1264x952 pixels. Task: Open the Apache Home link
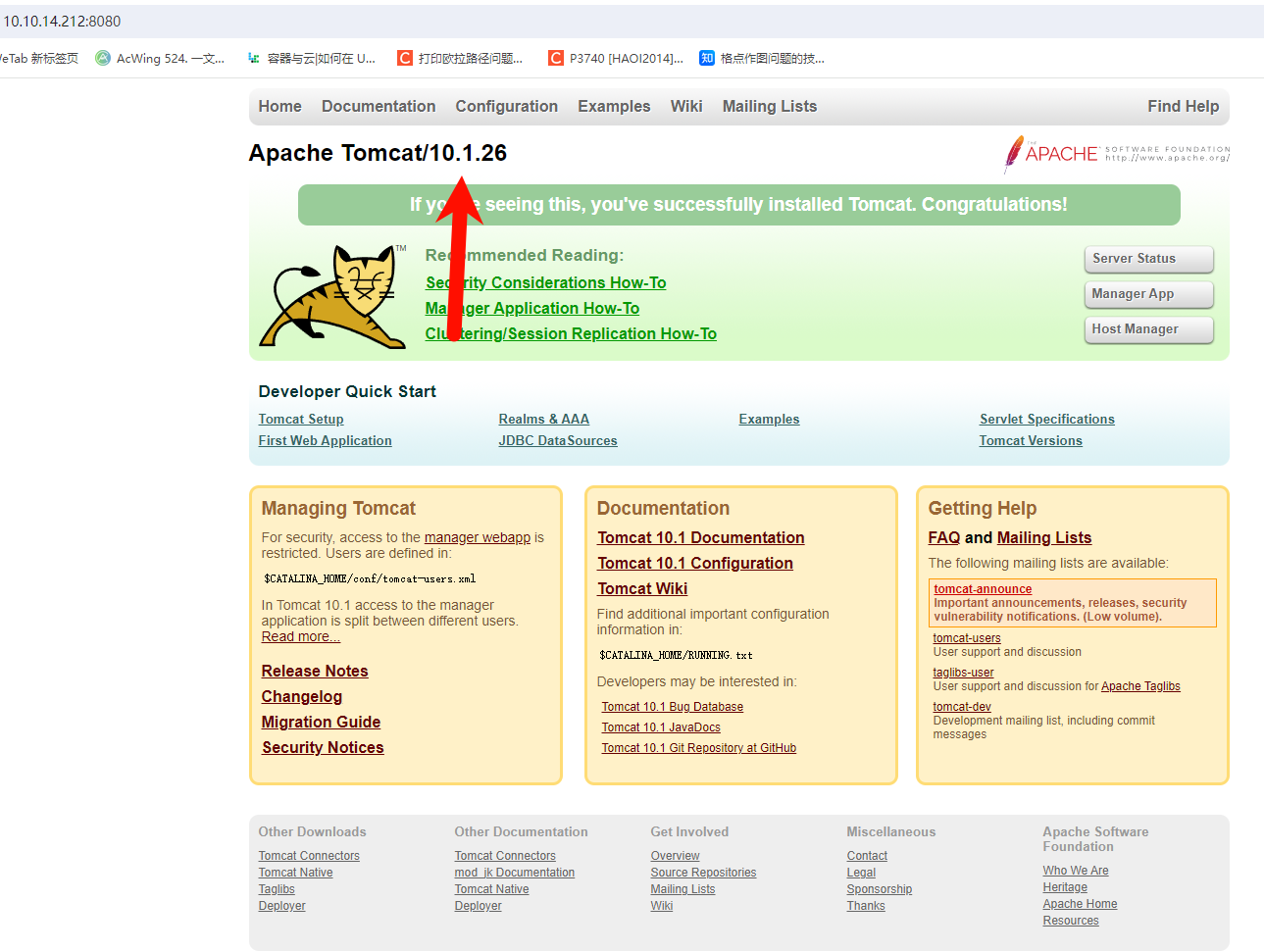1080,904
